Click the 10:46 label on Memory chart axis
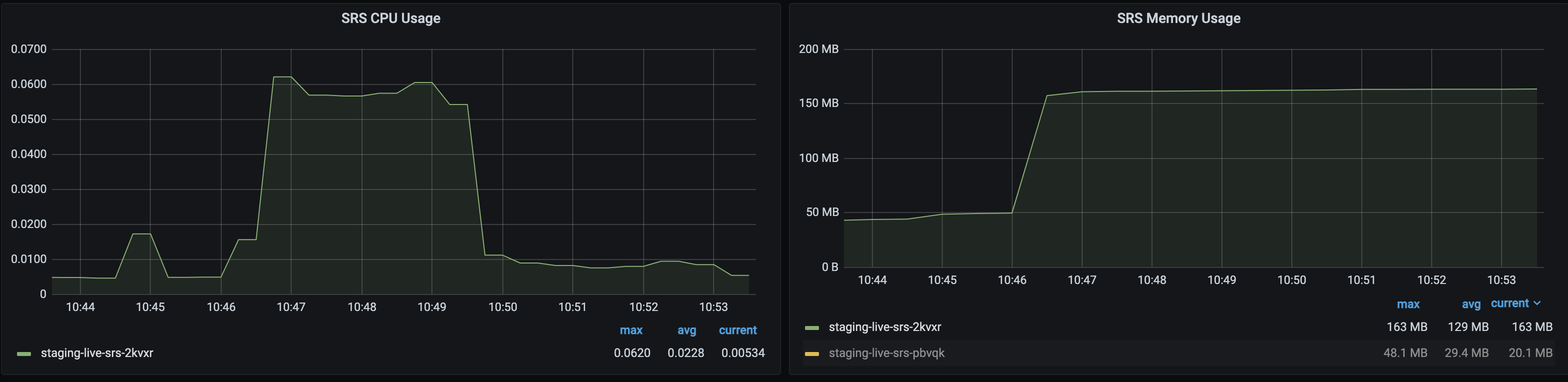The image size is (1568, 382). pos(1012,280)
